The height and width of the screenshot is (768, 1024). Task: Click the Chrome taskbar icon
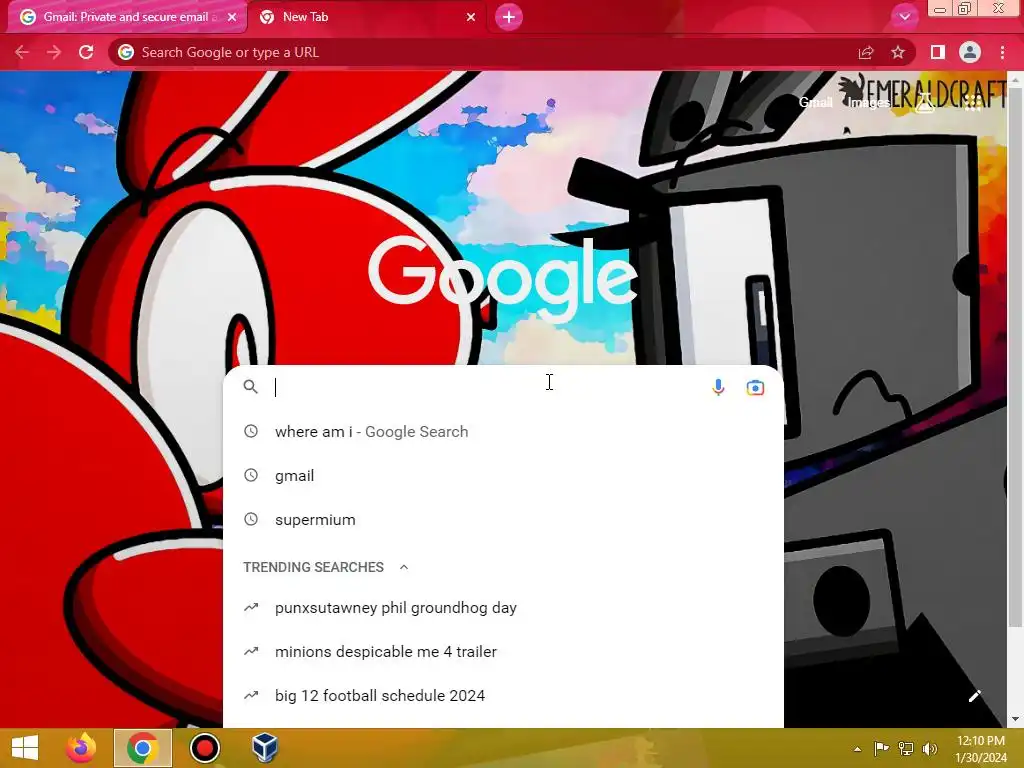click(x=143, y=748)
